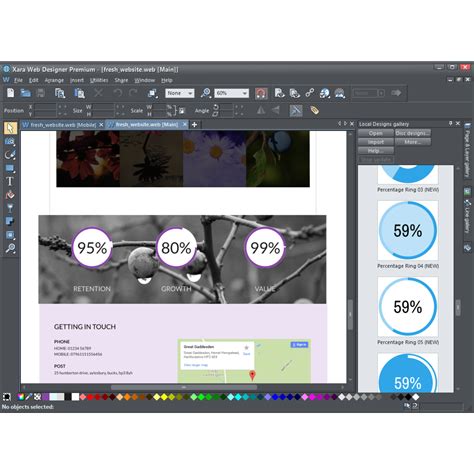Select the Selector arrow tool
Screen dimensions: 474x474
click(x=10, y=128)
